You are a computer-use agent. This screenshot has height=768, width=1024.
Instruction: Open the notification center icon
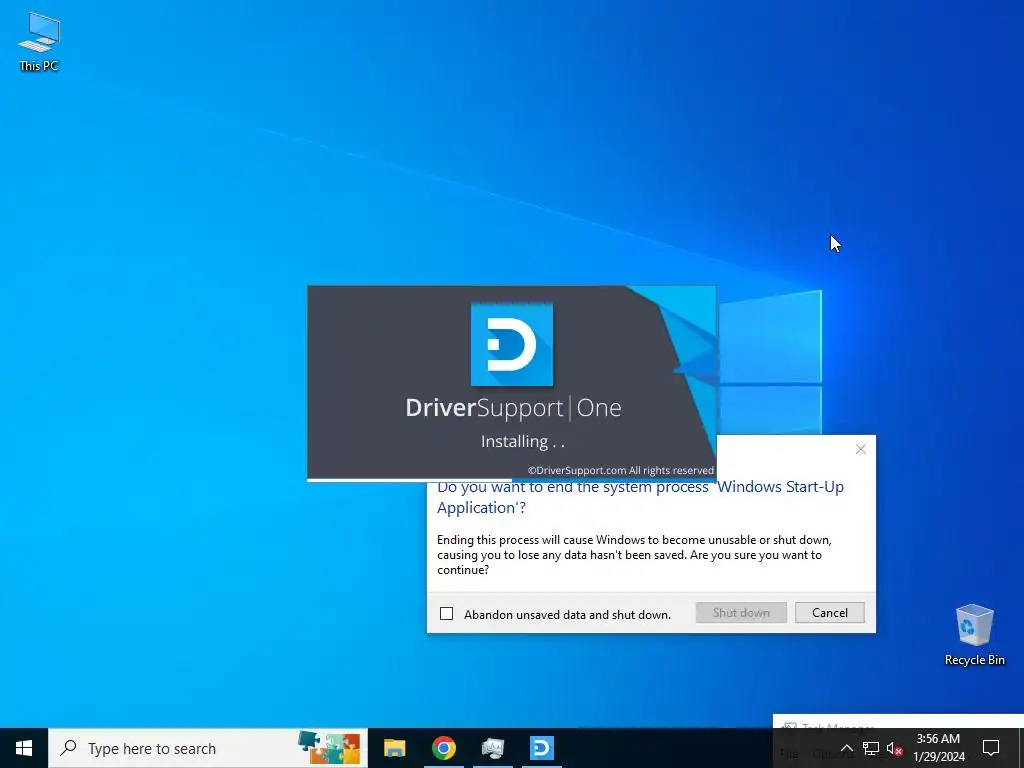[x=991, y=748]
